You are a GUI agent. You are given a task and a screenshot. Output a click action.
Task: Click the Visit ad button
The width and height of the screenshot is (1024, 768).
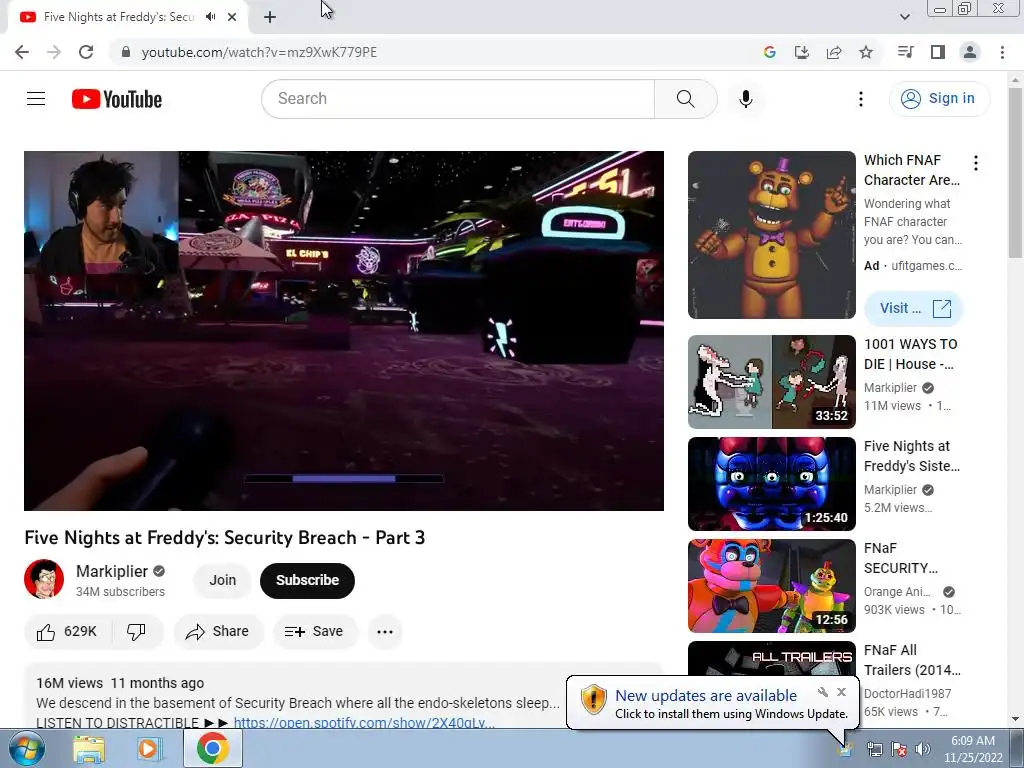tap(913, 308)
